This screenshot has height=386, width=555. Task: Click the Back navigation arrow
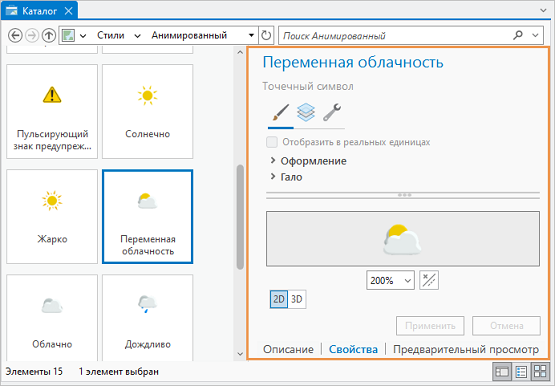click(15, 35)
